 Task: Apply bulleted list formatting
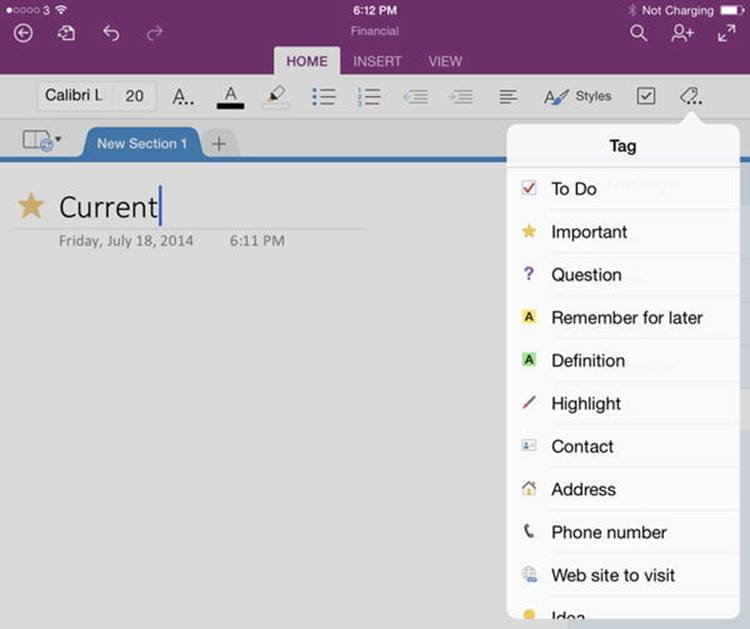tap(324, 97)
